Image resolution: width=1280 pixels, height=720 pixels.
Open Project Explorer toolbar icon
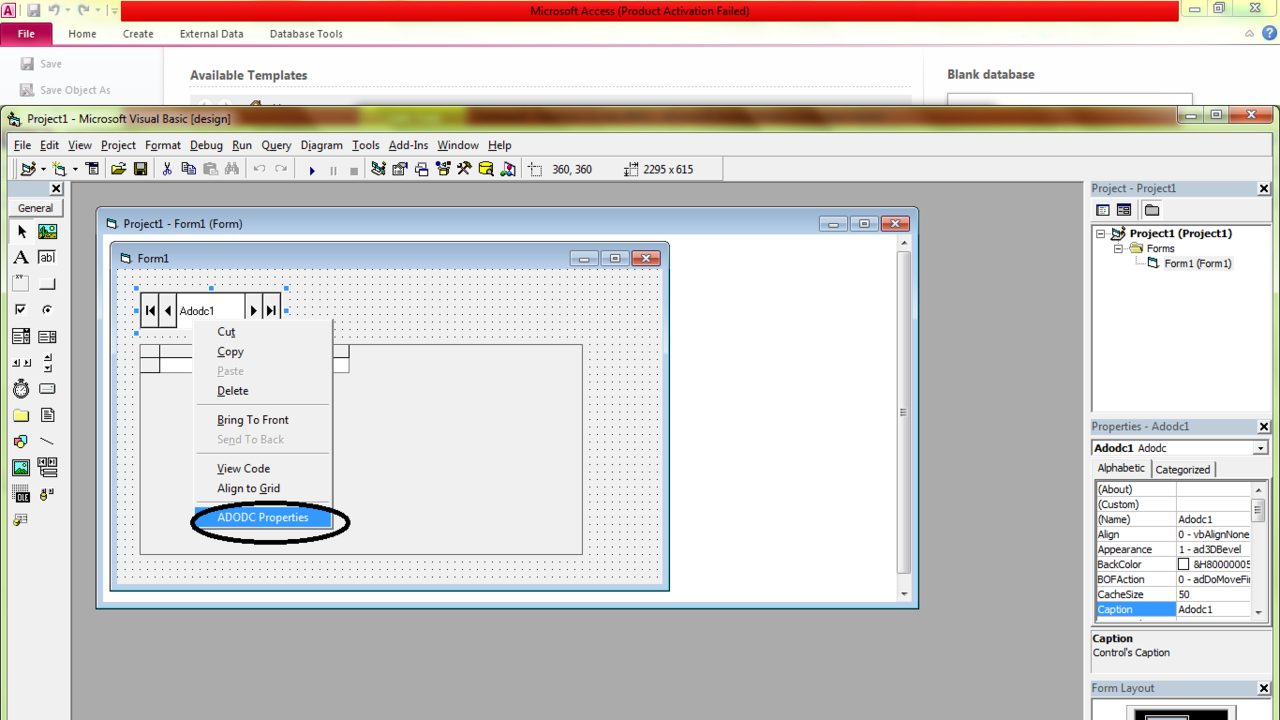(x=378, y=169)
